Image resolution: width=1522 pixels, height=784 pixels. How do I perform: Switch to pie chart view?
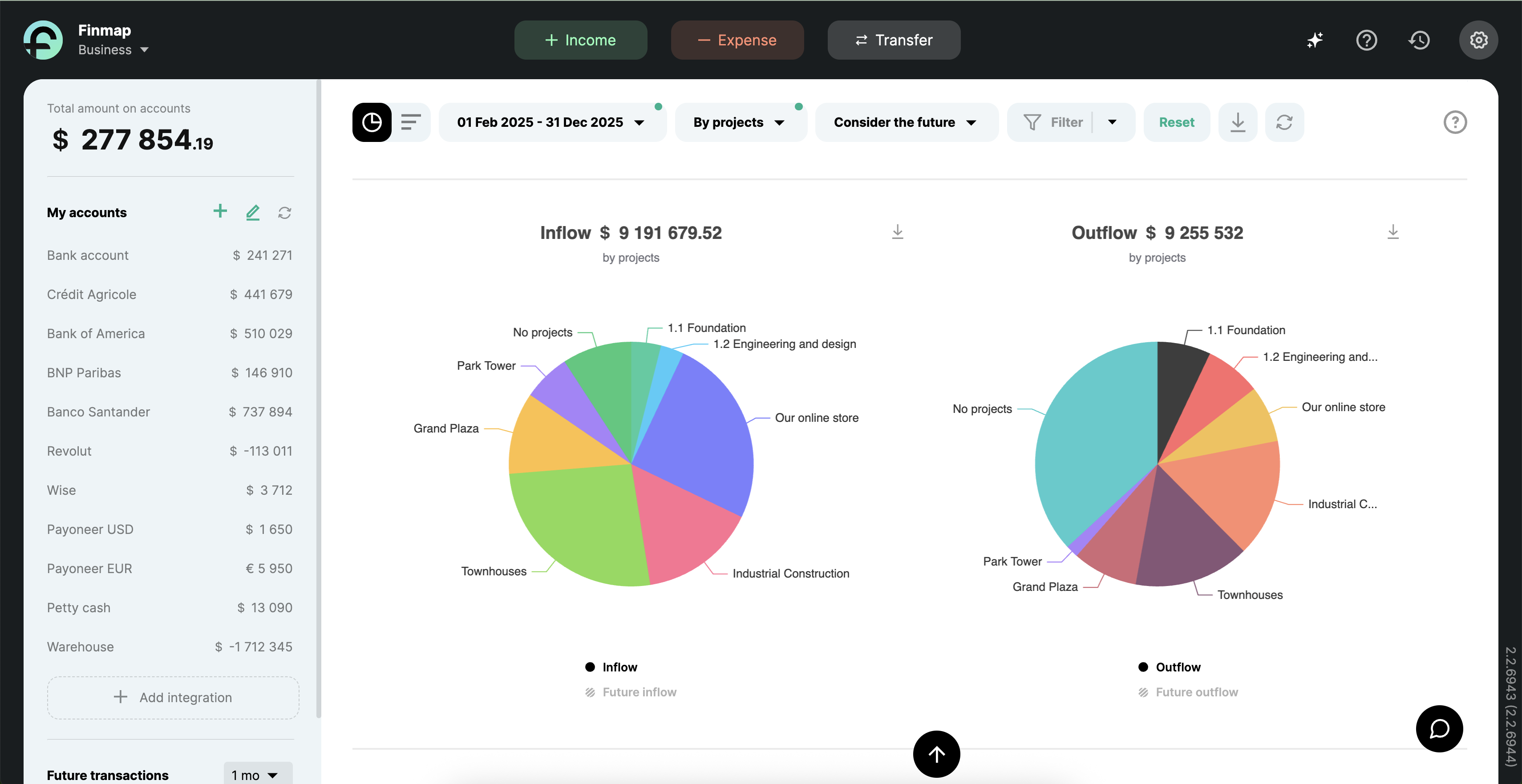point(372,122)
